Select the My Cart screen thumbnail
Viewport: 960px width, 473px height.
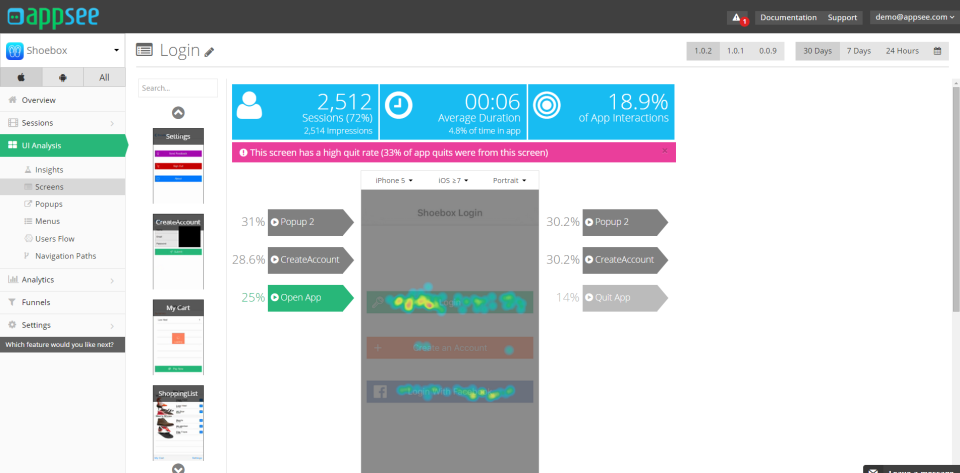click(x=178, y=337)
